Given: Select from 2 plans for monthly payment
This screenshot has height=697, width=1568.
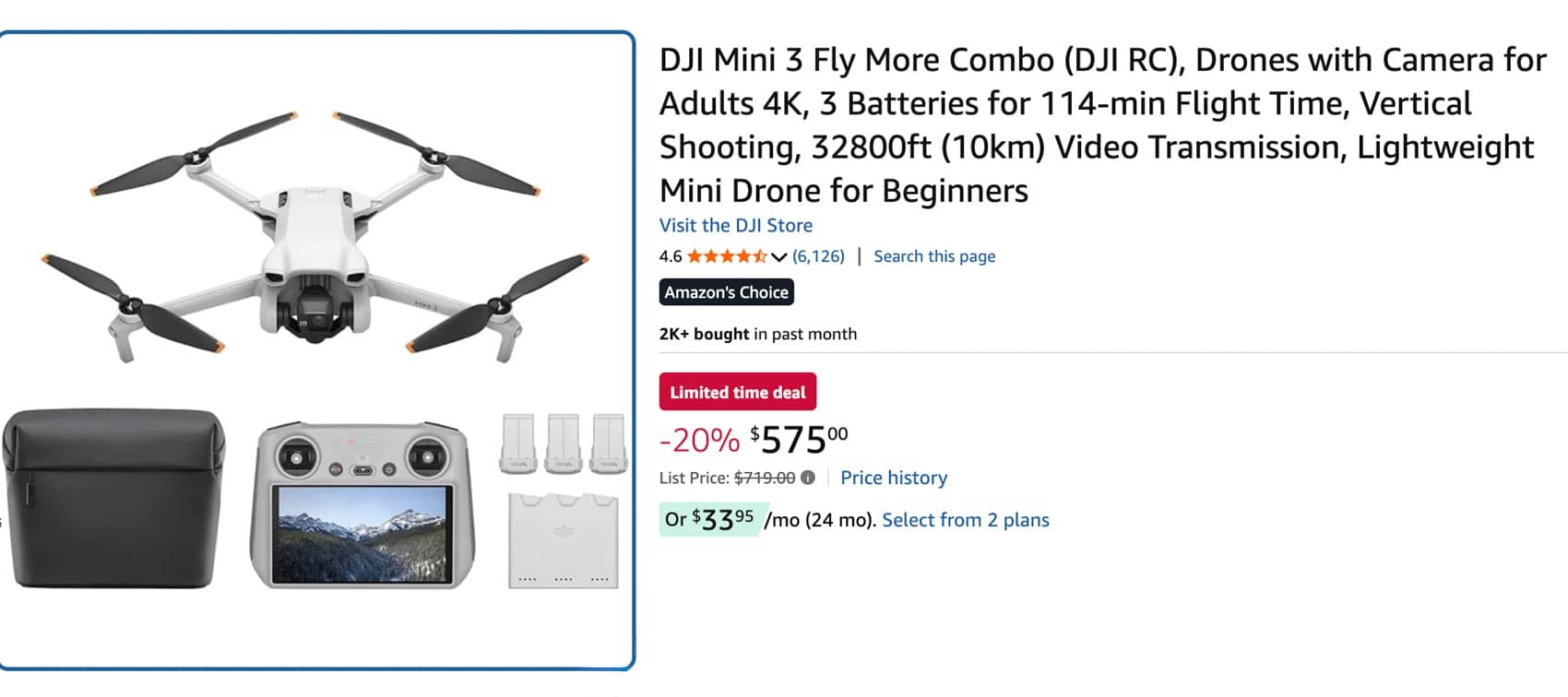Looking at the screenshot, I should coord(966,520).
